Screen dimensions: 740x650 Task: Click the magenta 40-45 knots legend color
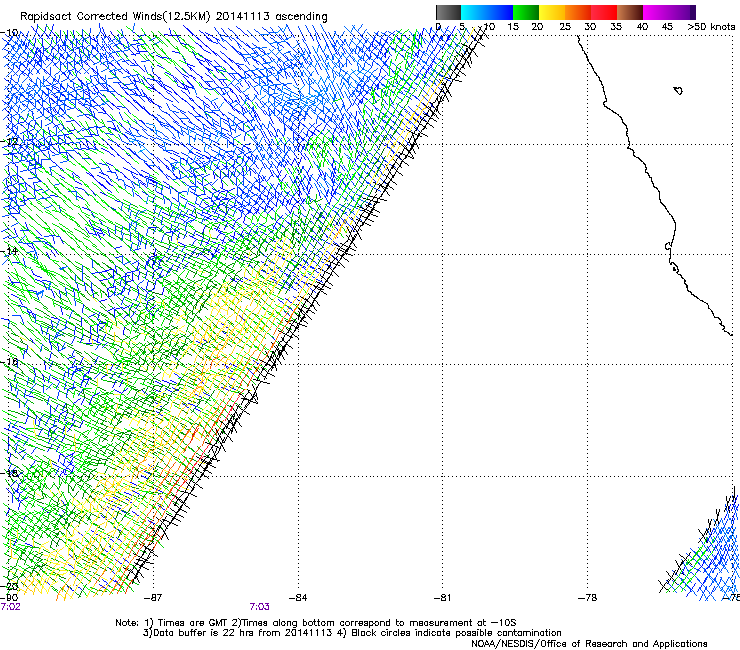pos(656,12)
